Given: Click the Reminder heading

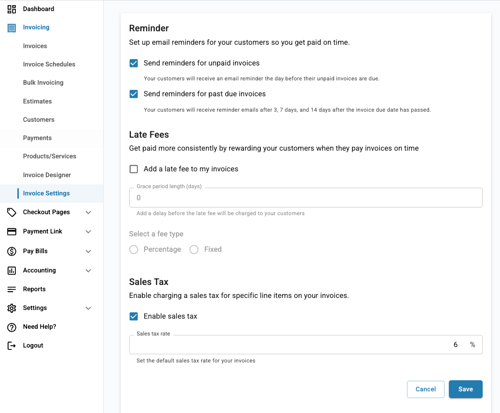Looking at the screenshot, I should click(149, 28).
